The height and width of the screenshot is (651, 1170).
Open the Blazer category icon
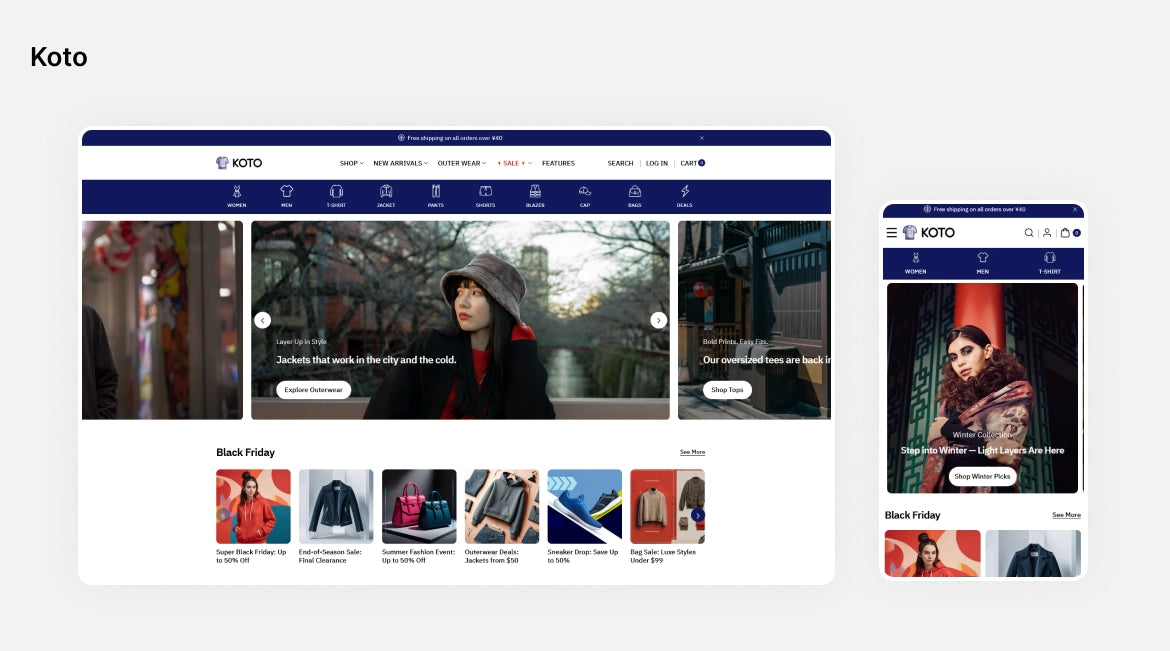tap(535, 191)
